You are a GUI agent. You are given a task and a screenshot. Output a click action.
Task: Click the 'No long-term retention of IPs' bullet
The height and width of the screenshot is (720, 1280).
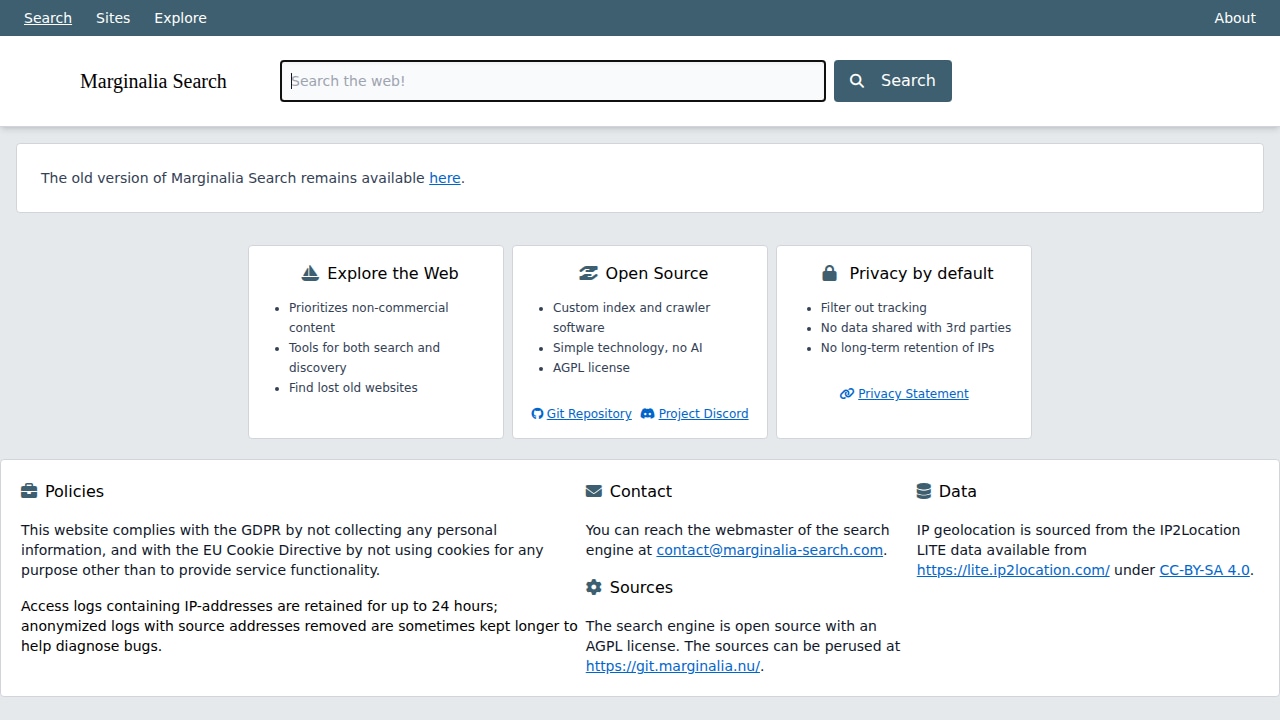(x=907, y=348)
